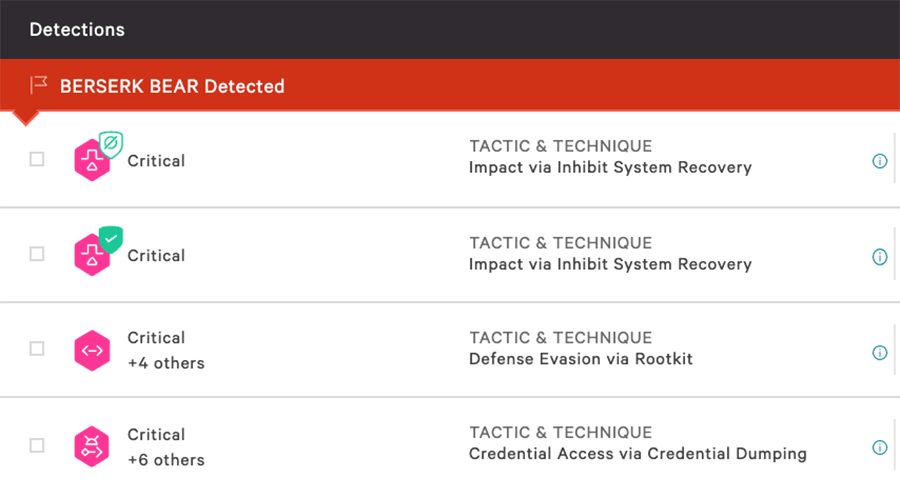
Task: Open info icon for Credential Dumping detection
Action: point(880,447)
